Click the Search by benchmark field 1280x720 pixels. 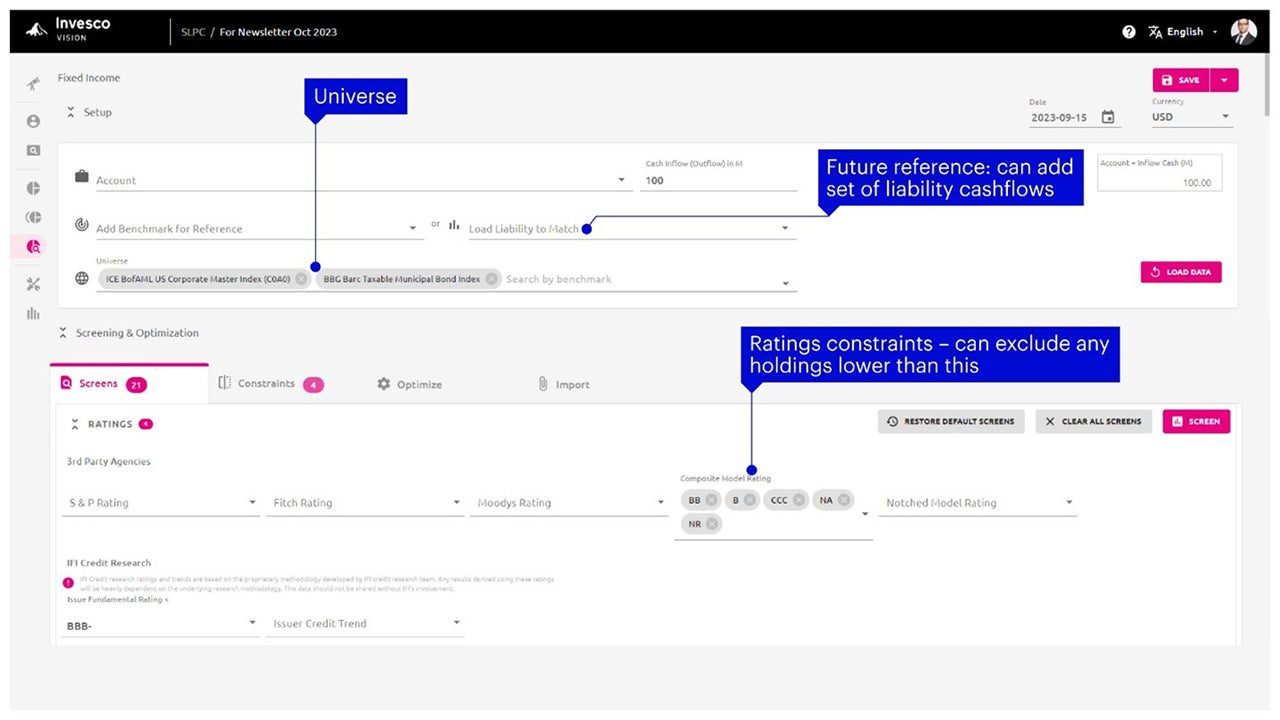coord(640,279)
